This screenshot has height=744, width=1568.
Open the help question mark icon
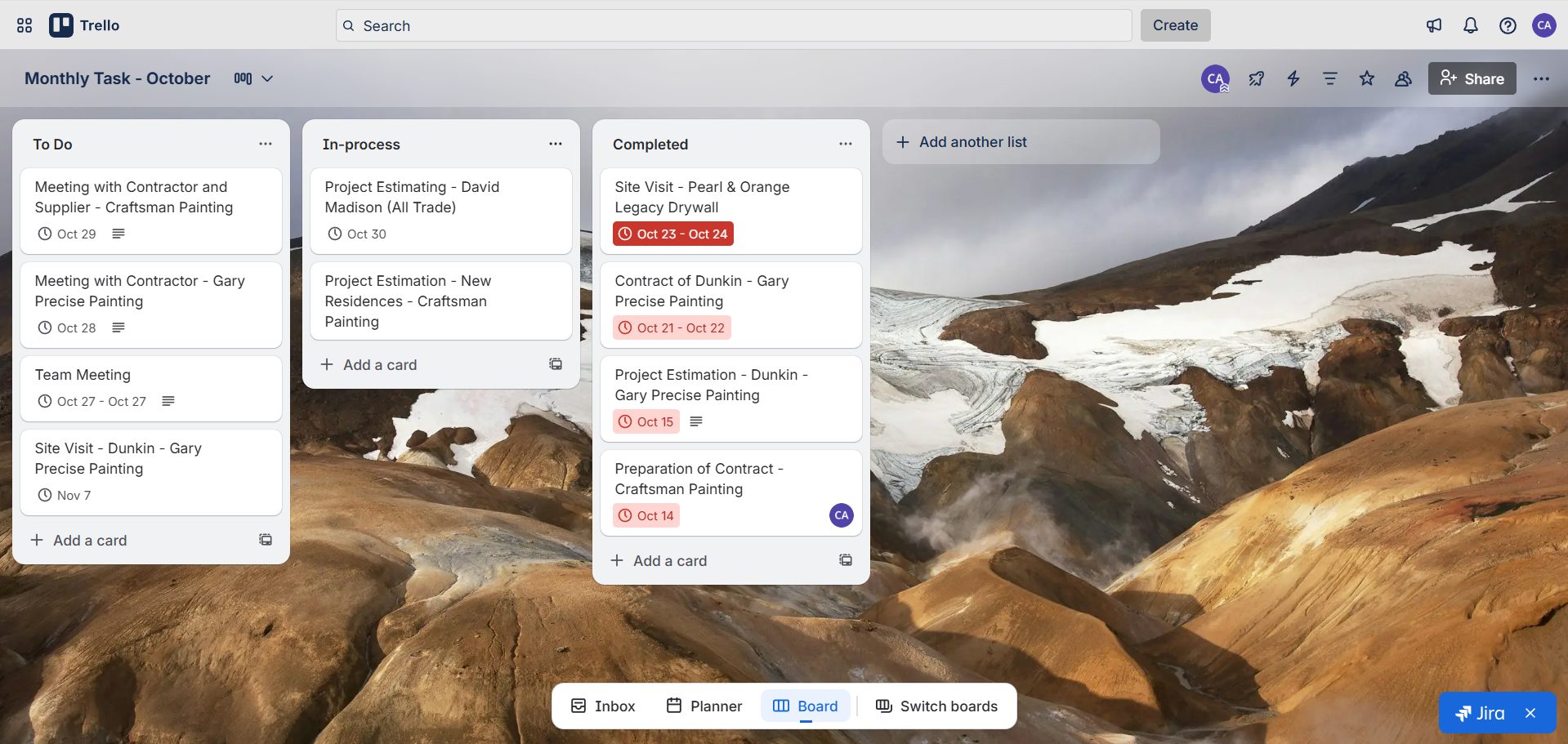[1508, 25]
